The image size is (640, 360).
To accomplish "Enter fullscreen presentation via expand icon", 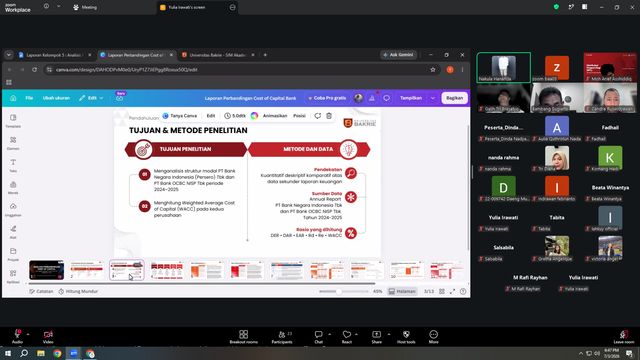I will click(452, 291).
